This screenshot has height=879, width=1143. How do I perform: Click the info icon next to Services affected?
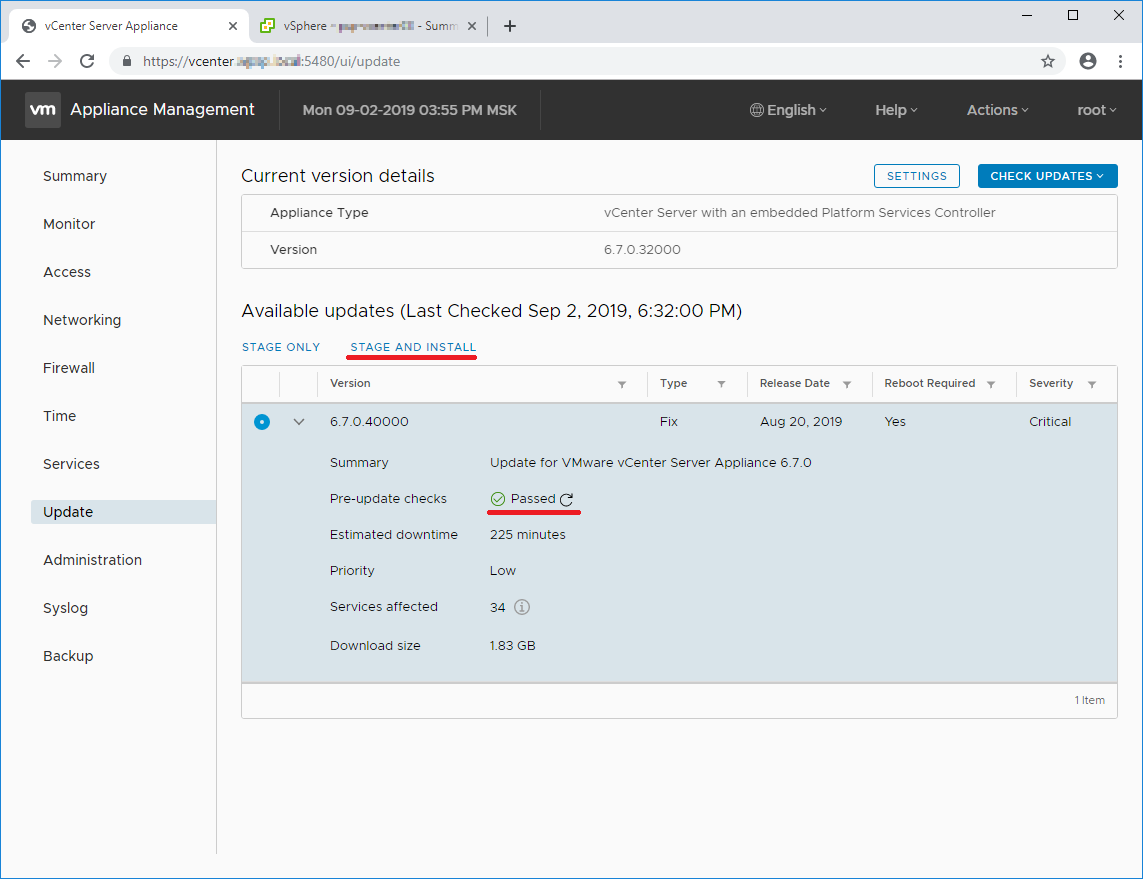click(522, 607)
